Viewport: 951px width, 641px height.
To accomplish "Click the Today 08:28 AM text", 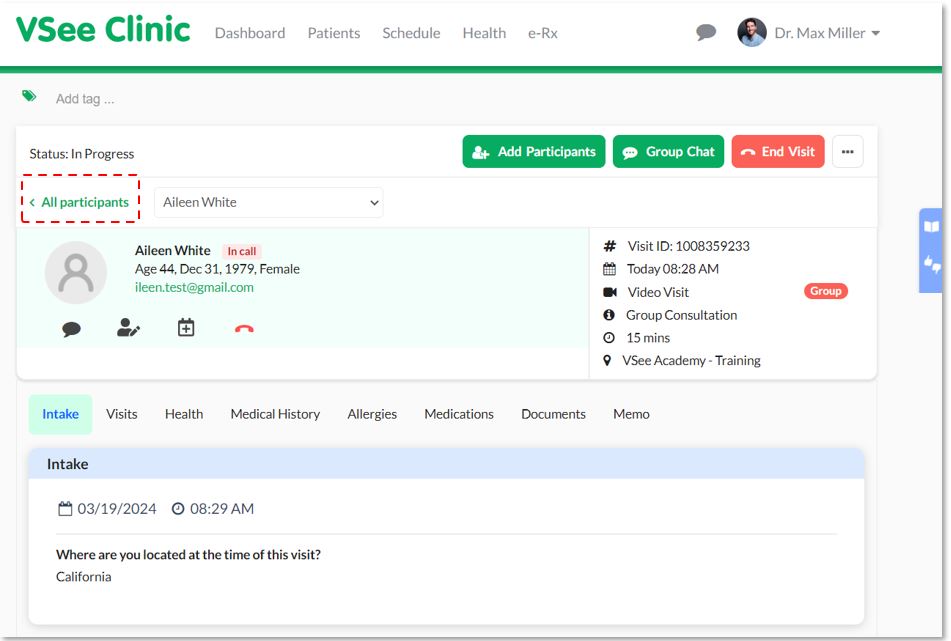I will [x=673, y=269].
